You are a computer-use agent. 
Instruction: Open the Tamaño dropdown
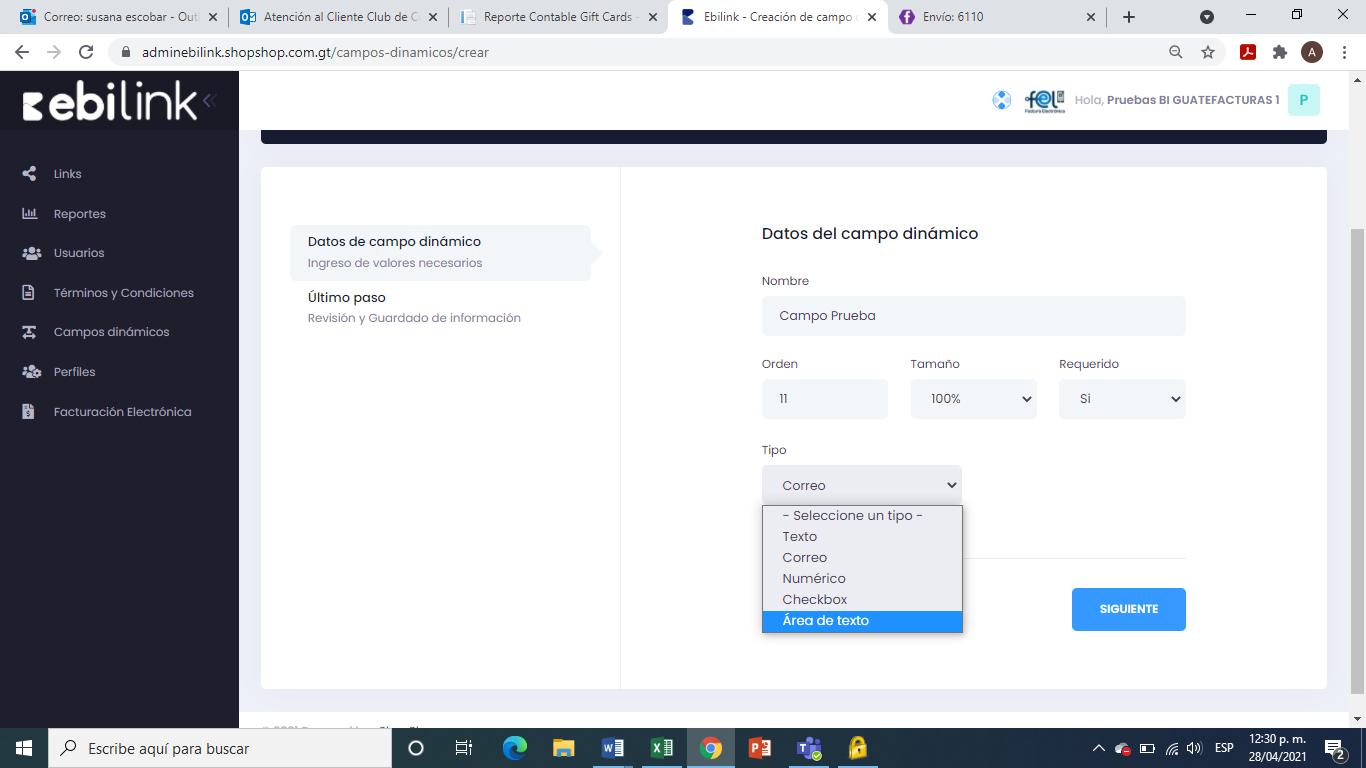(x=973, y=399)
